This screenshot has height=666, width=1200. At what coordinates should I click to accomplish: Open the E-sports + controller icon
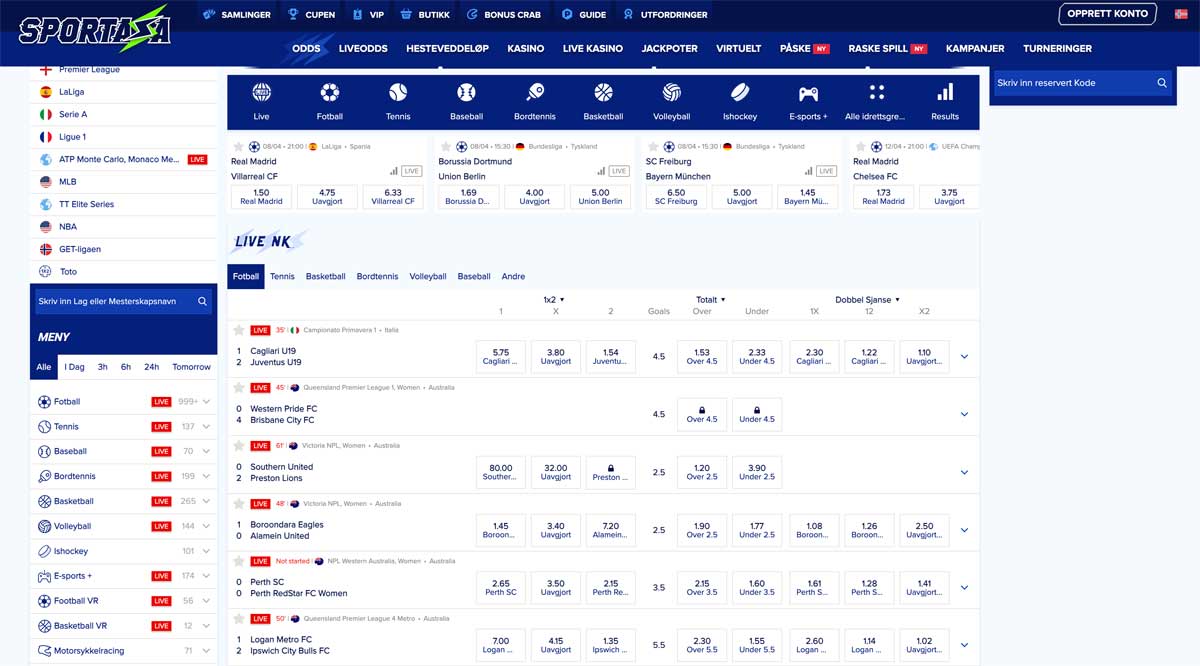(x=808, y=93)
